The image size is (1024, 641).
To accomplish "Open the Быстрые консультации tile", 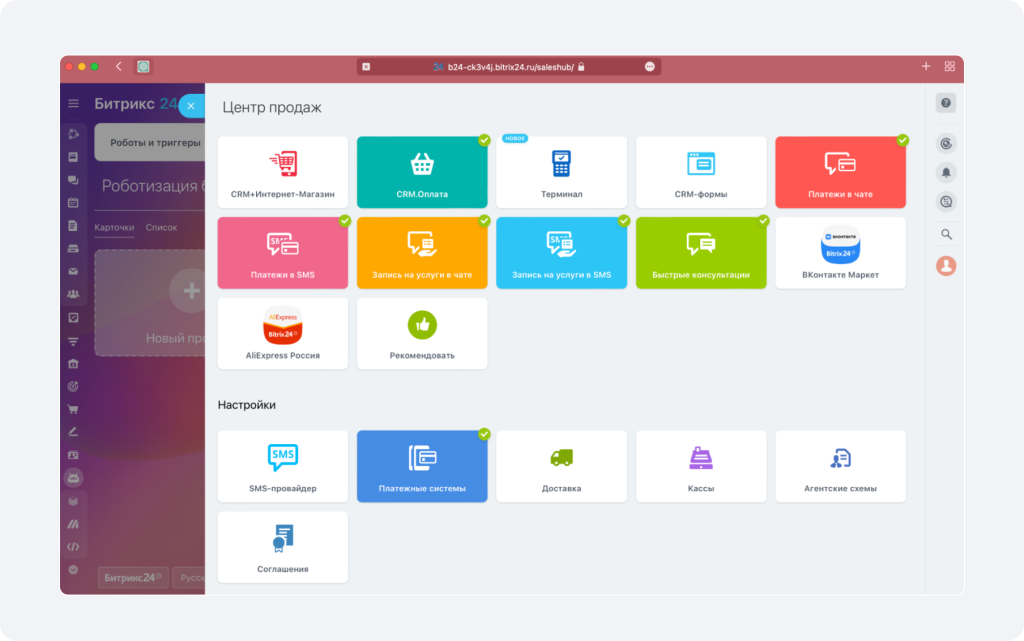I will (701, 253).
